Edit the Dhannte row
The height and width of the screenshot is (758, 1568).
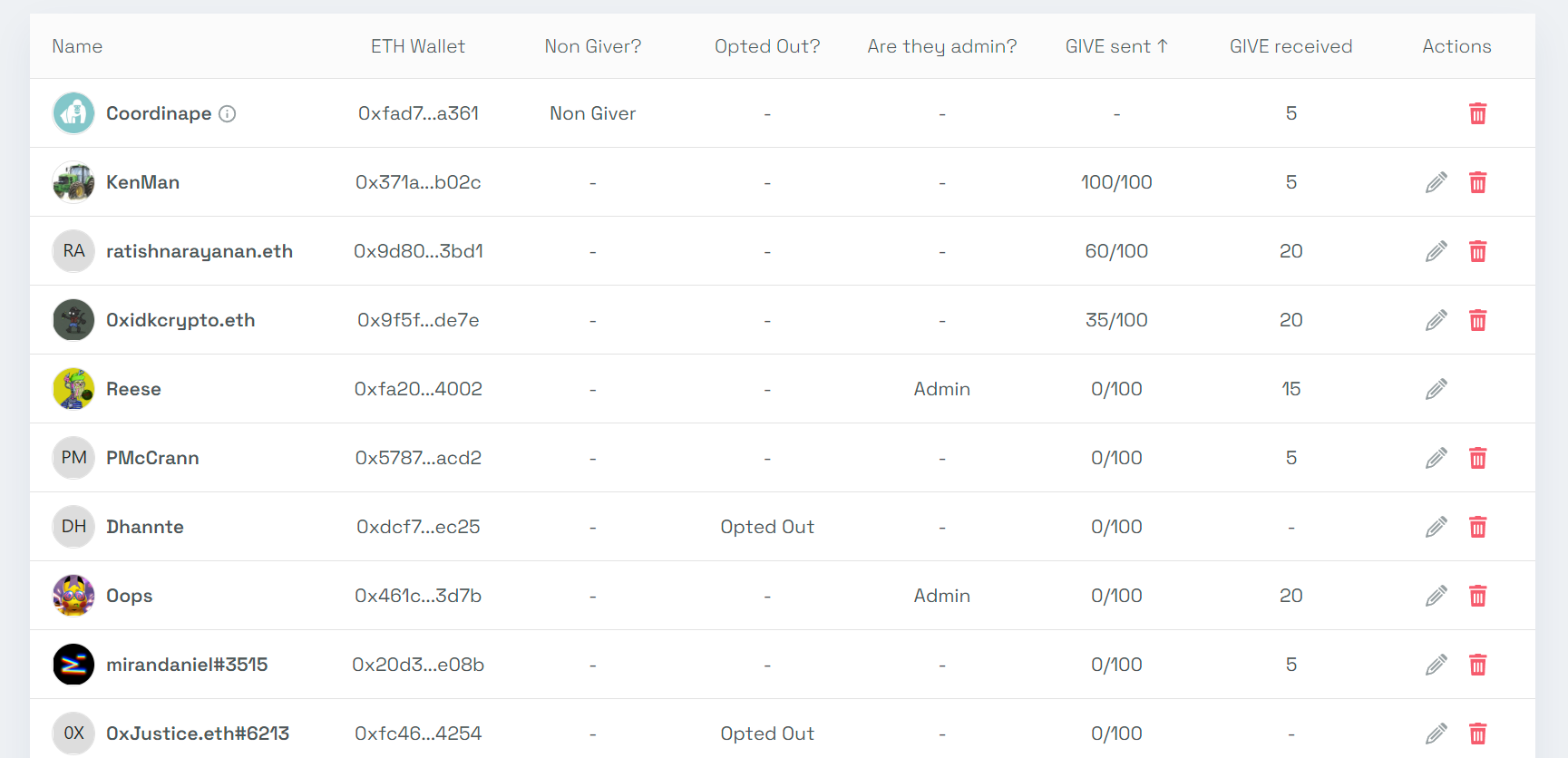tap(1436, 527)
